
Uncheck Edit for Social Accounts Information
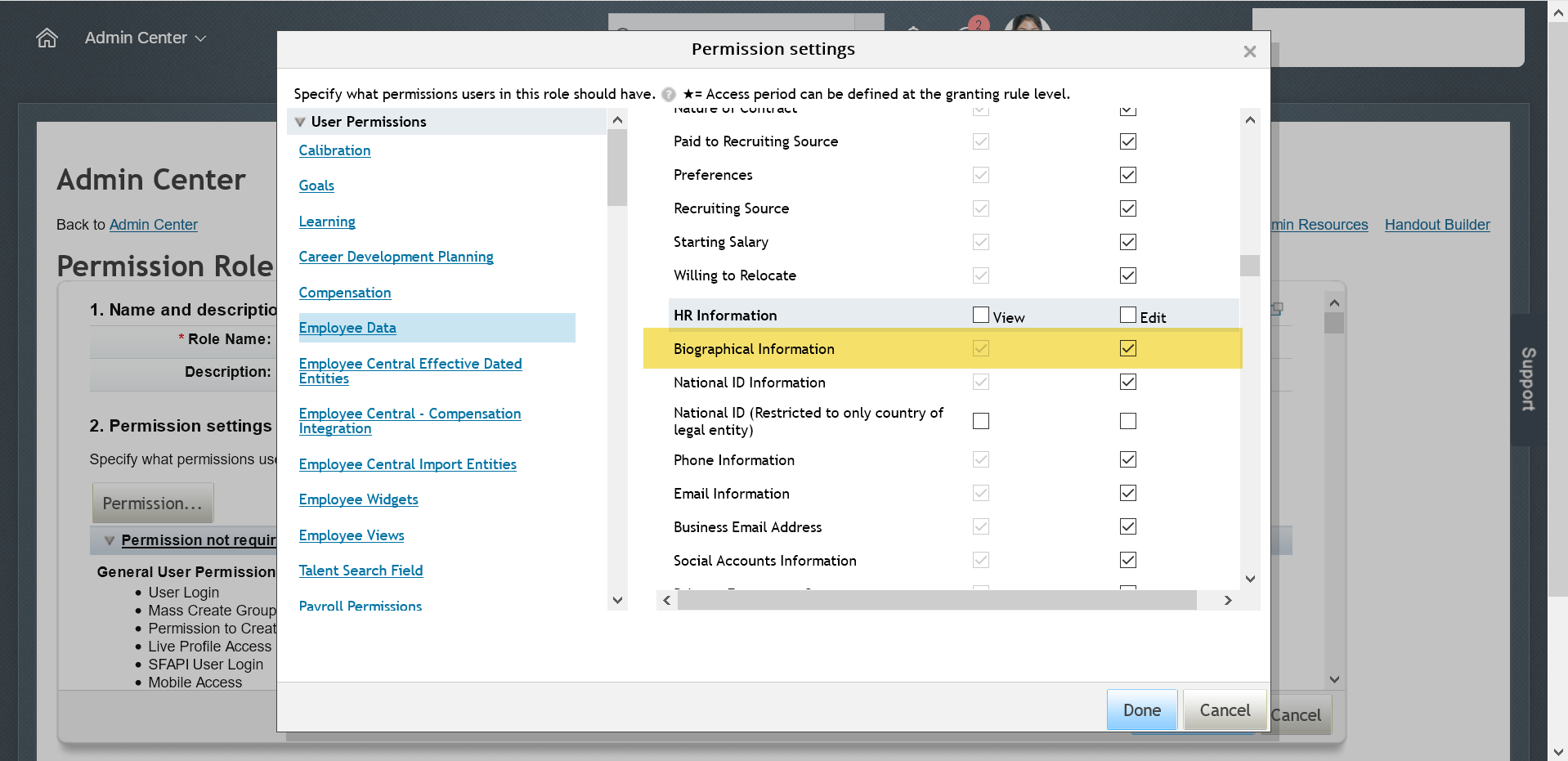[x=1128, y=560]
